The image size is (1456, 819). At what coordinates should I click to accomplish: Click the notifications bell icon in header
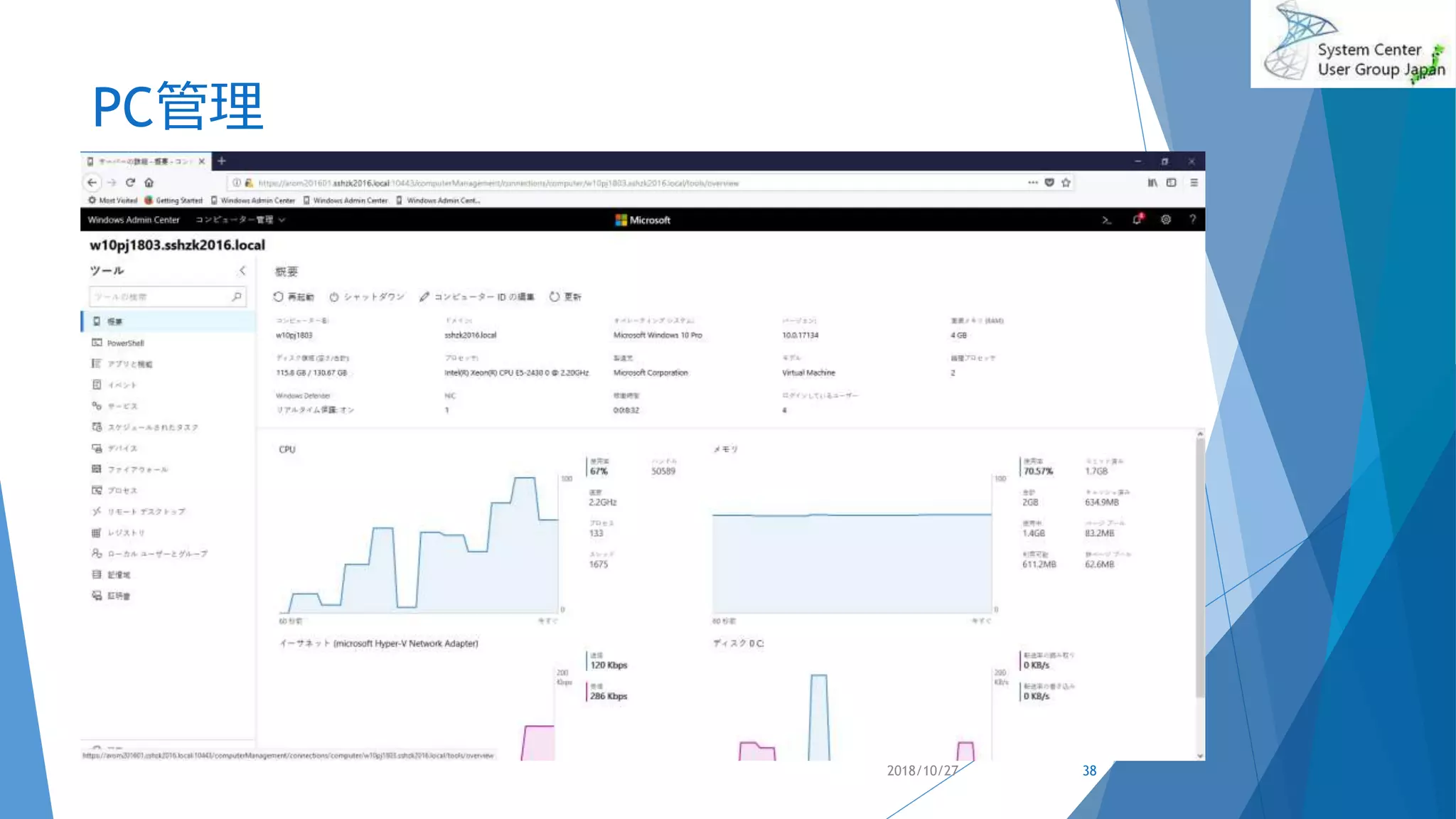click(1137, 220)
